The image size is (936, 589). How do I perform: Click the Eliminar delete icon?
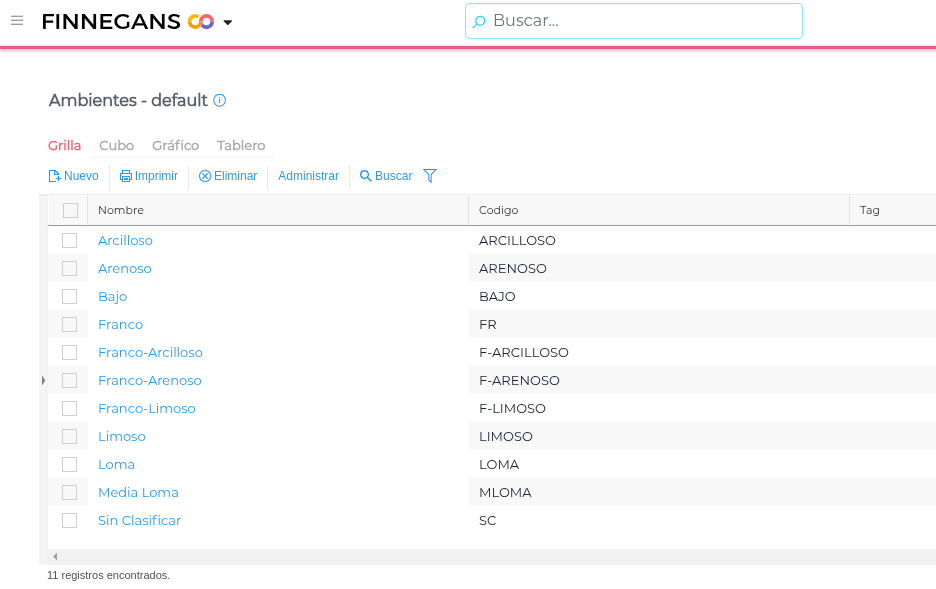point(205,176)
